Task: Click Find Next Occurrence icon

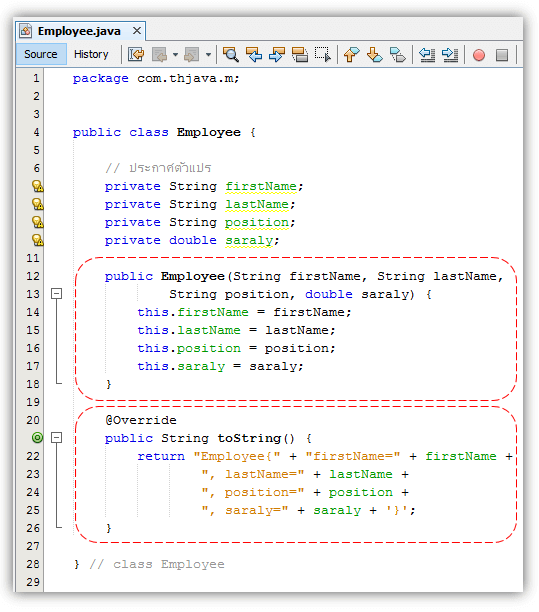Action: [277, 54]
